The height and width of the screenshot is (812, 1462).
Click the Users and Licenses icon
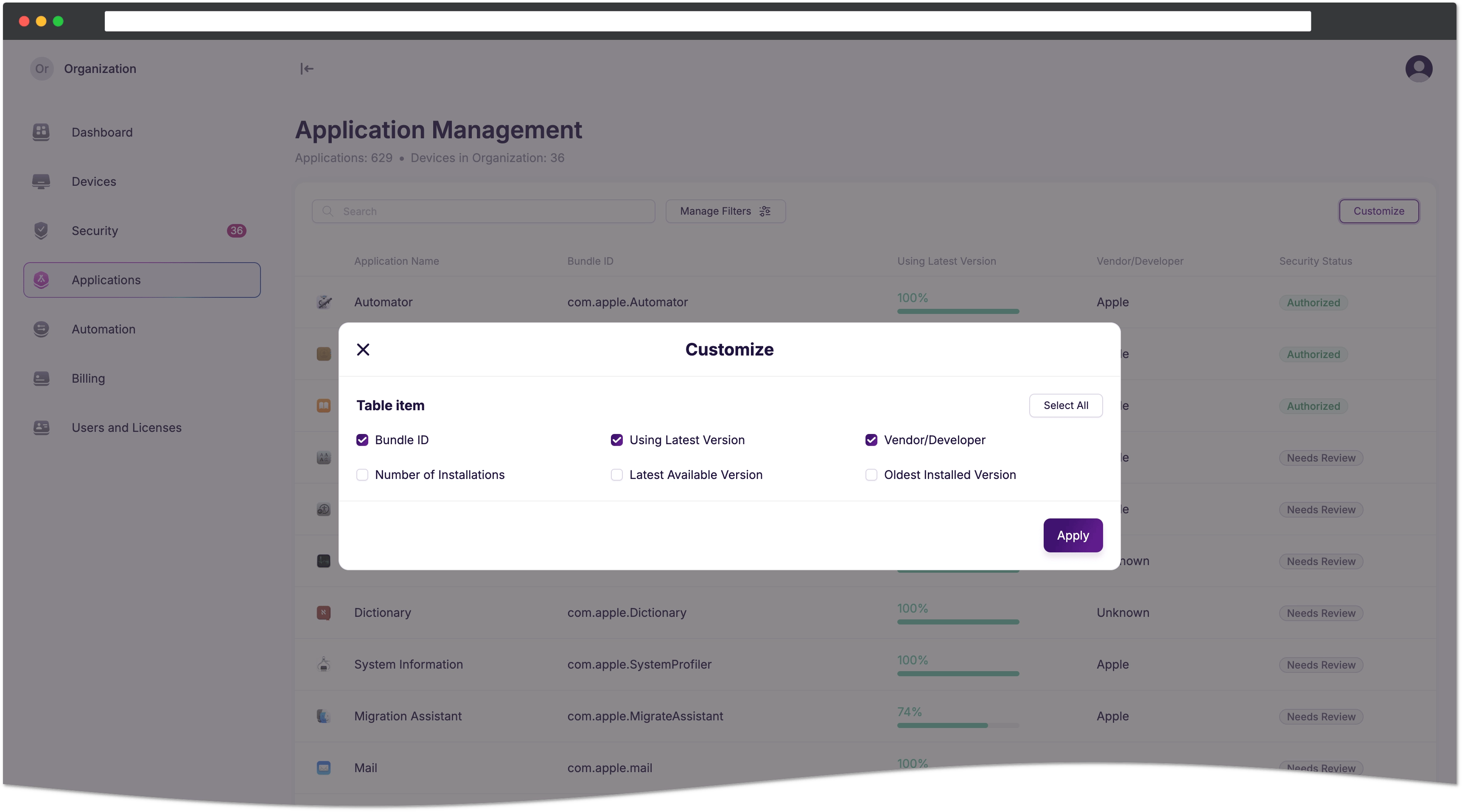point(41,427)
